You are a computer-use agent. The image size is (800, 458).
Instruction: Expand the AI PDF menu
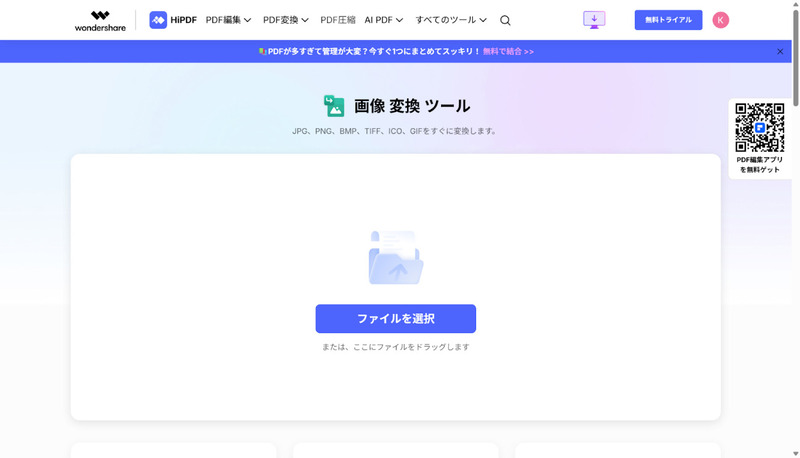tap(384, 20)
